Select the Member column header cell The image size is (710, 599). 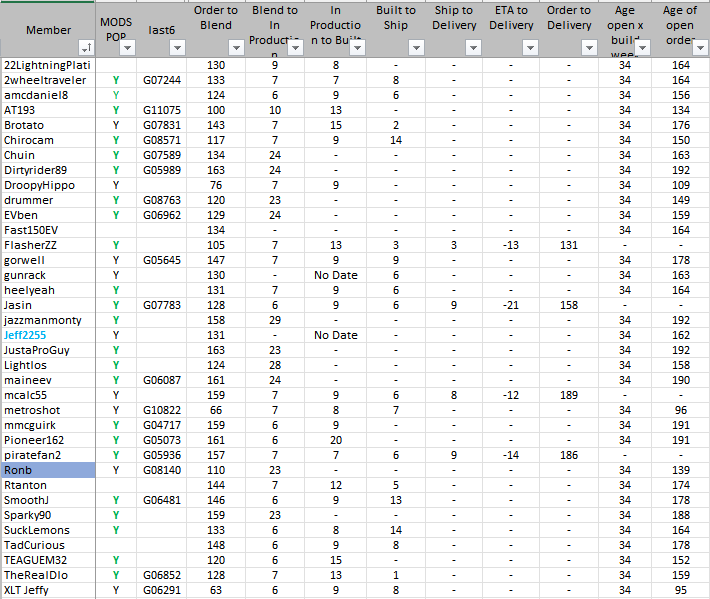click(x=48, y=30)
